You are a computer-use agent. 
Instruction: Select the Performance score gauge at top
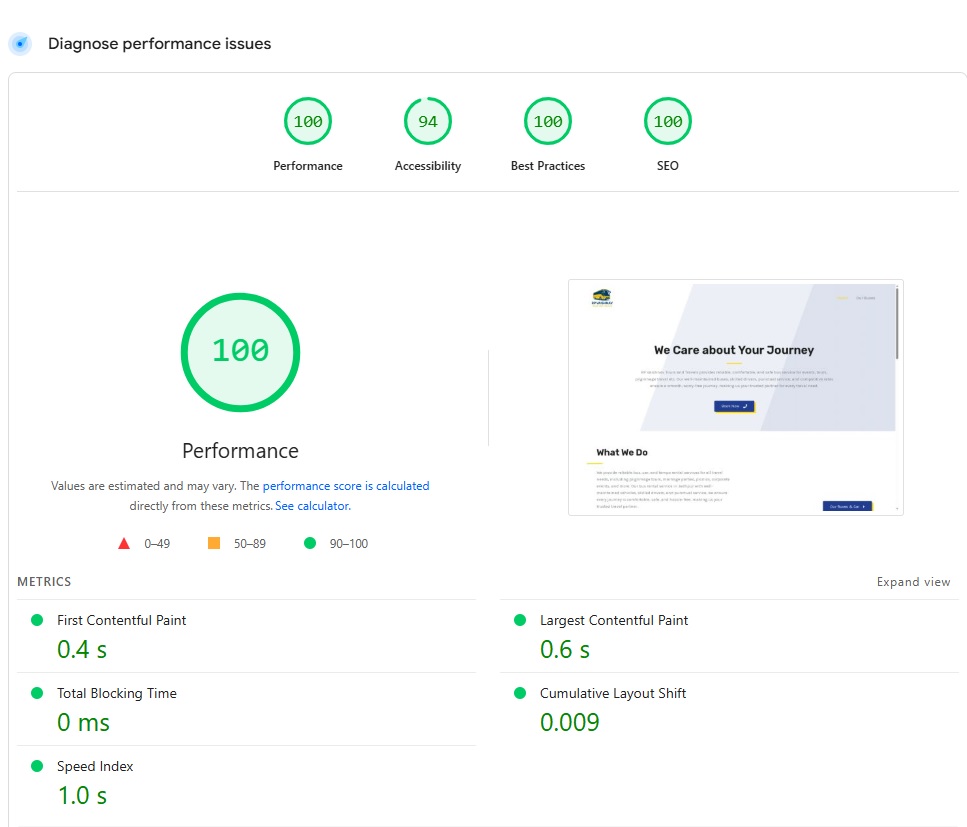308,122
